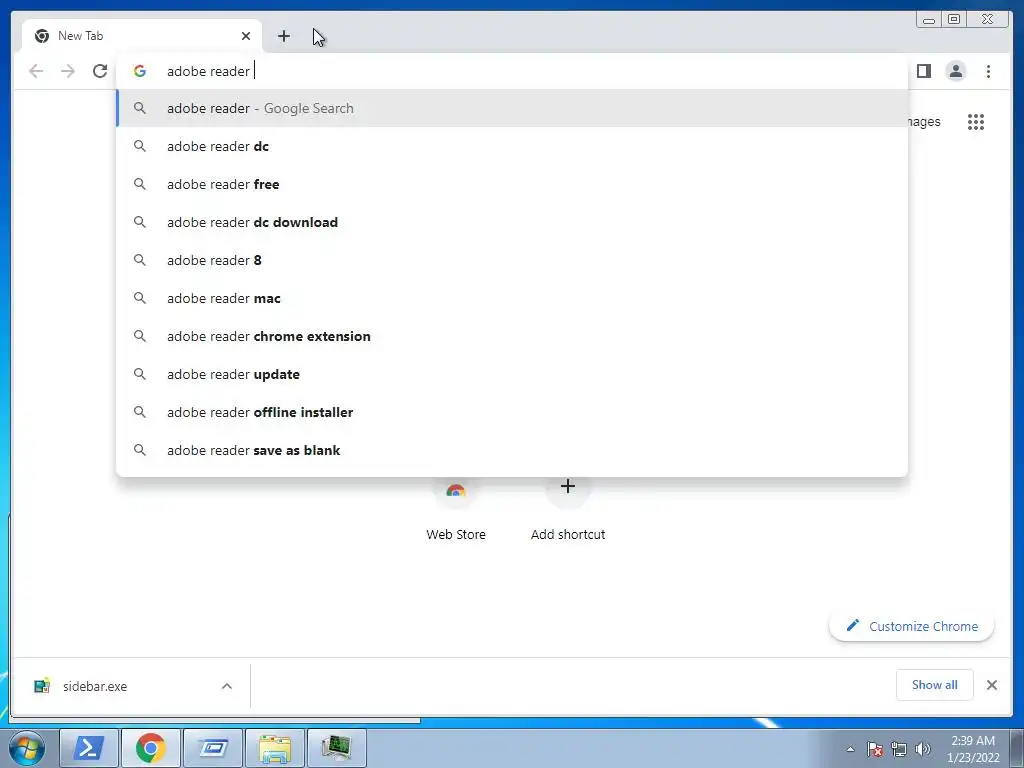Open Windows Explorer from the taskbar
Screen dimensions: 1024x768
274,748
